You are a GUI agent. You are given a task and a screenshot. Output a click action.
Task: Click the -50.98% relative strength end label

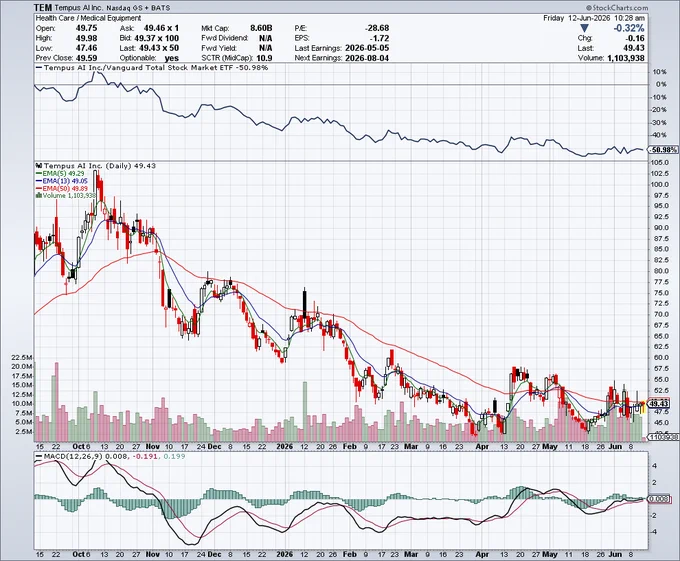[662, 150]
